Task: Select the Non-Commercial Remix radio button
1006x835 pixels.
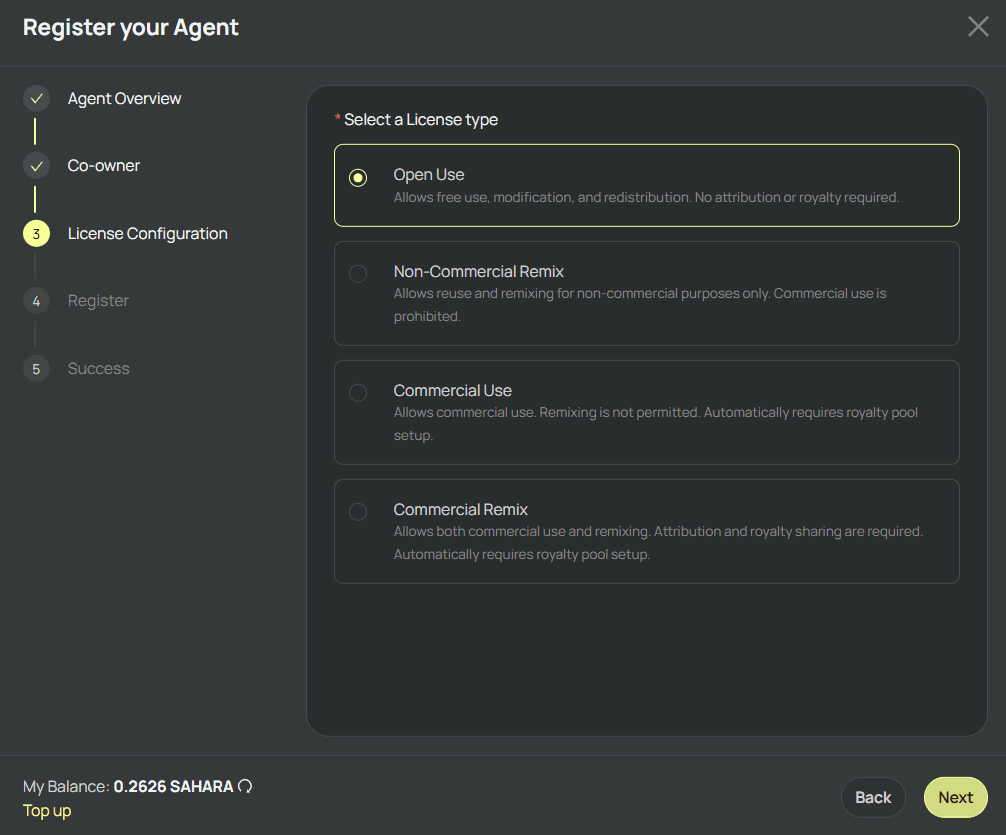Action: [x=358, y=274]
